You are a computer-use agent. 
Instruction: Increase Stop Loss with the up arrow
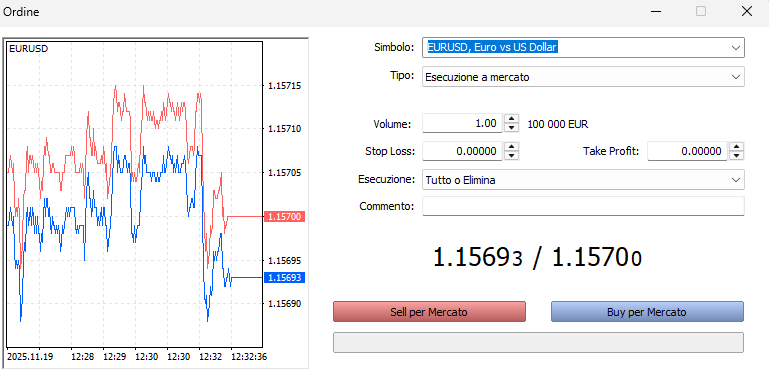click(x=512, y=147)
